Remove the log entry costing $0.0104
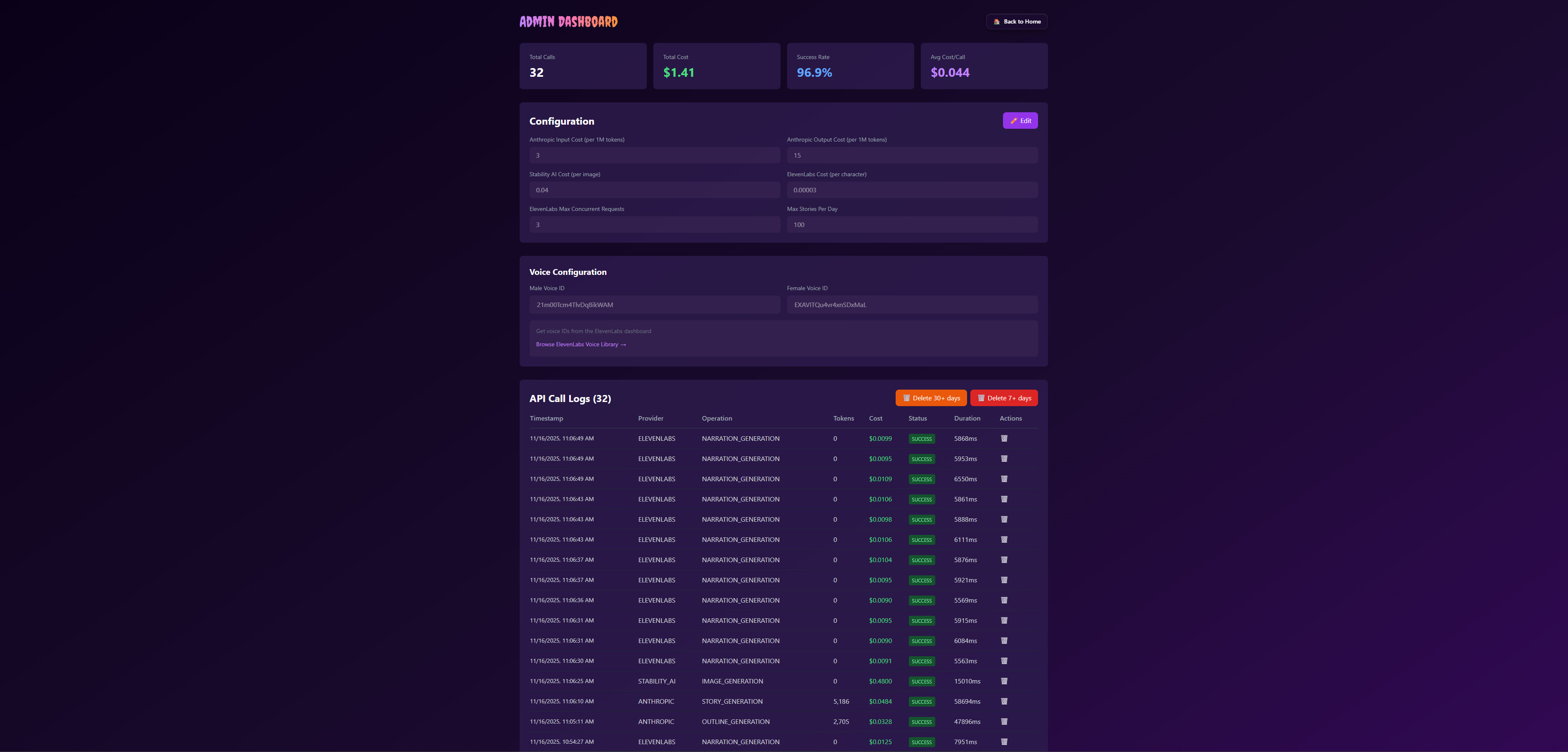 click(x=1004, y=560)
